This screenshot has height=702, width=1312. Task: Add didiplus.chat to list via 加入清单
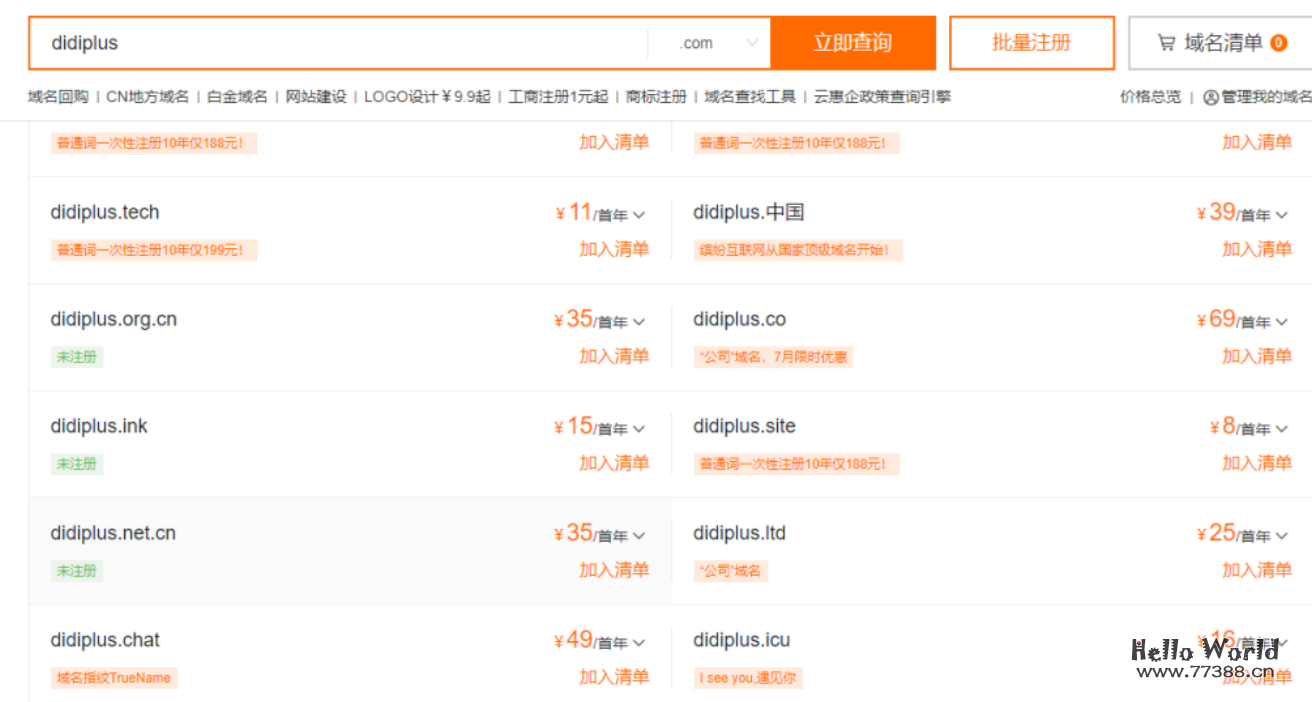(x=615, y=677)
